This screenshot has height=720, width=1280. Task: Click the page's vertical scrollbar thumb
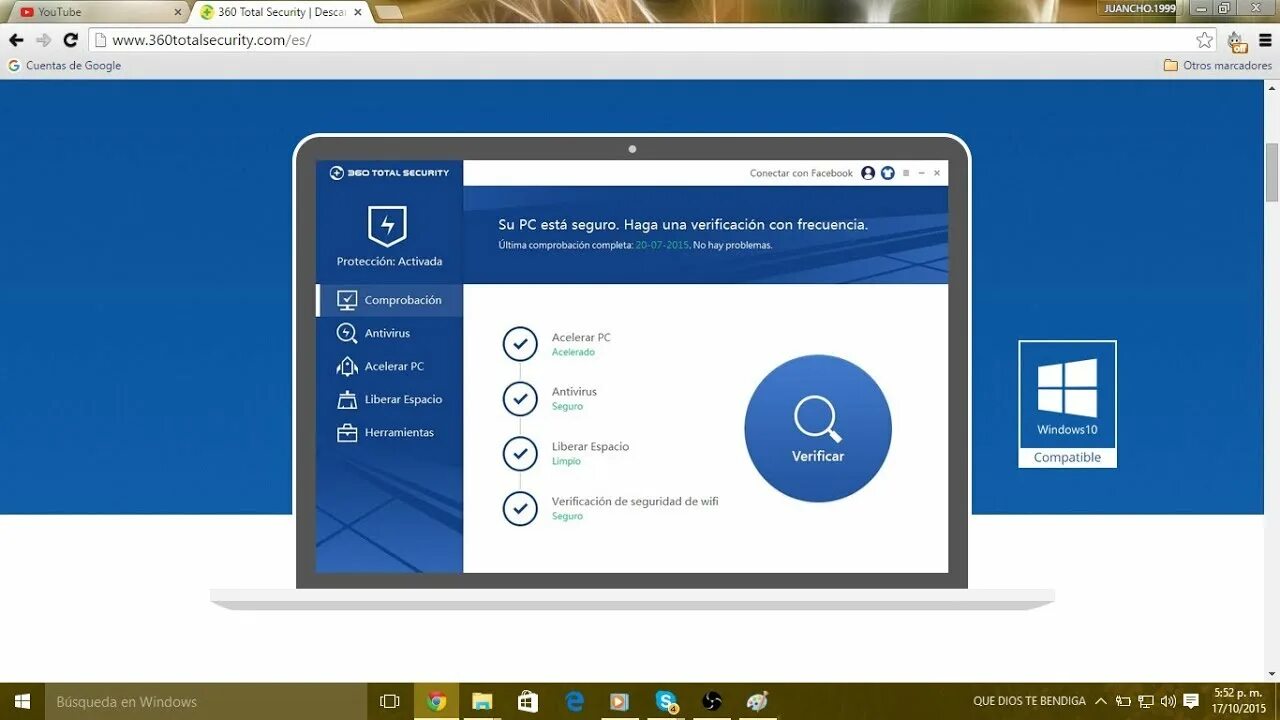pos(1272,171)
